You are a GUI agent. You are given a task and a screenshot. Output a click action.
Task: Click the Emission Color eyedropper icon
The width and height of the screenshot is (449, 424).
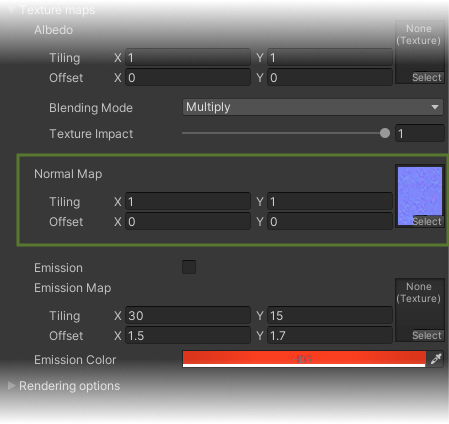[x=436, y=359]
